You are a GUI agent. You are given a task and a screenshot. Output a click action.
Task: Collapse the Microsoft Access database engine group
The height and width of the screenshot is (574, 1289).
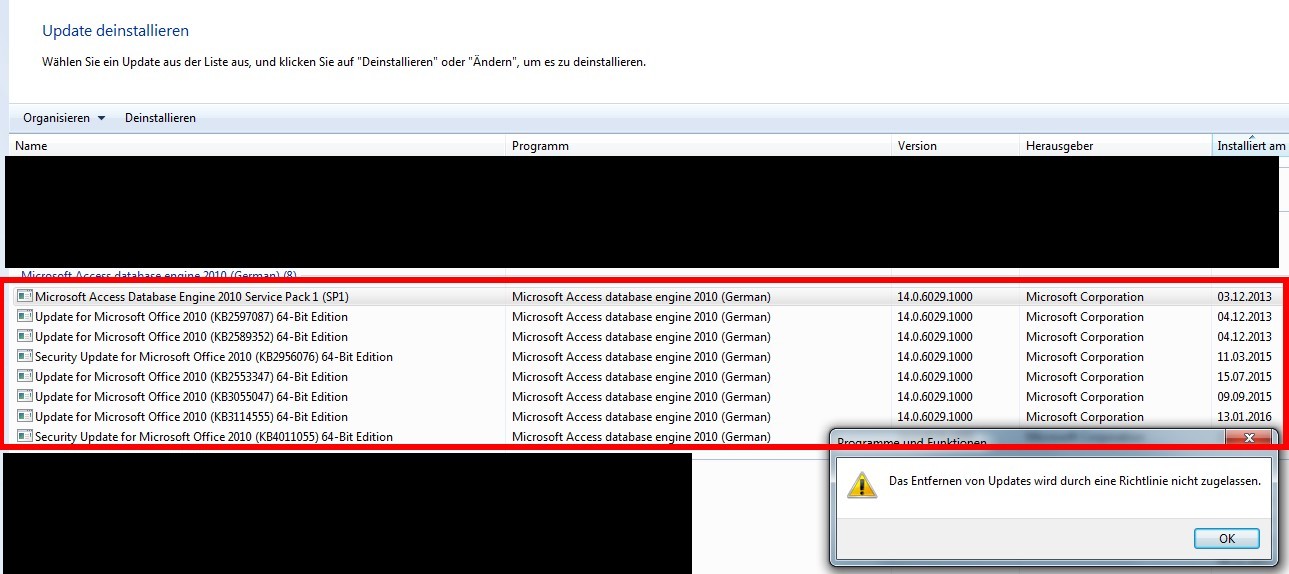point(159,275)
